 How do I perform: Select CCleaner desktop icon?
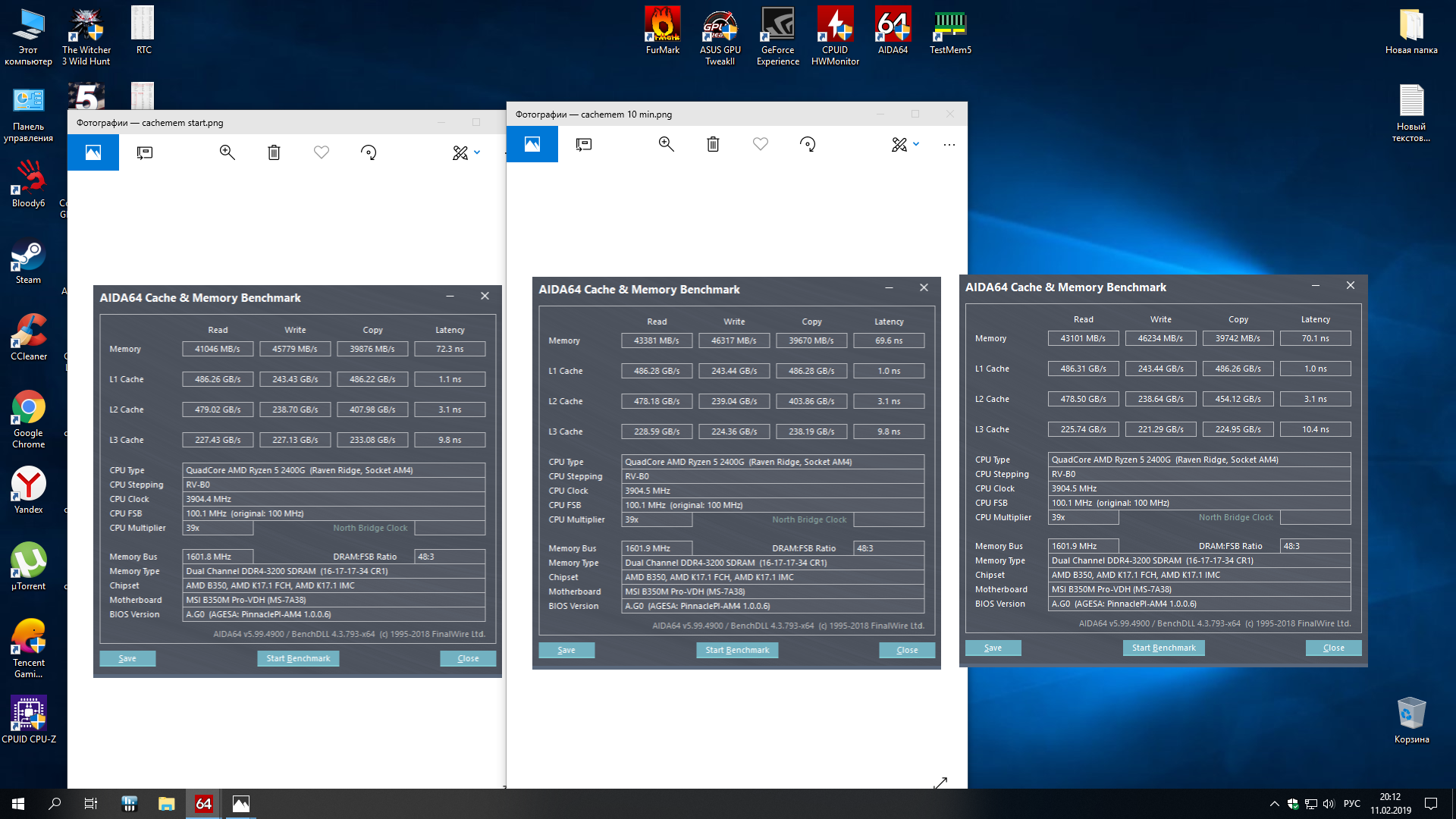[29, 337]
